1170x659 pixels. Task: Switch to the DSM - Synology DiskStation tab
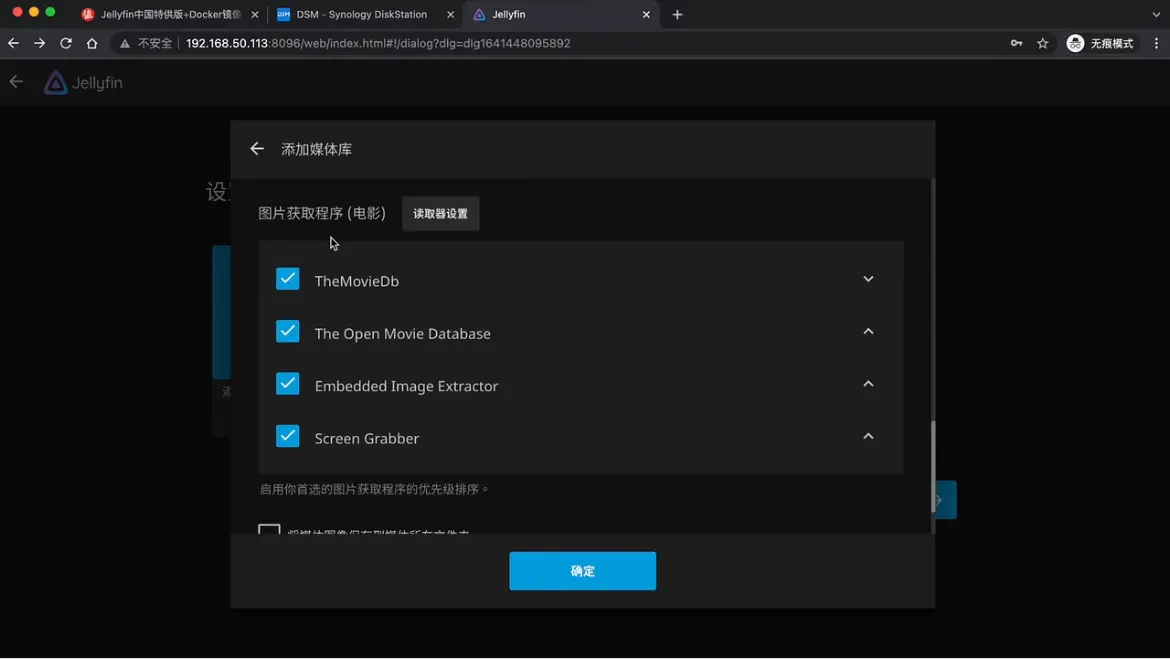(x=361, y=15)
